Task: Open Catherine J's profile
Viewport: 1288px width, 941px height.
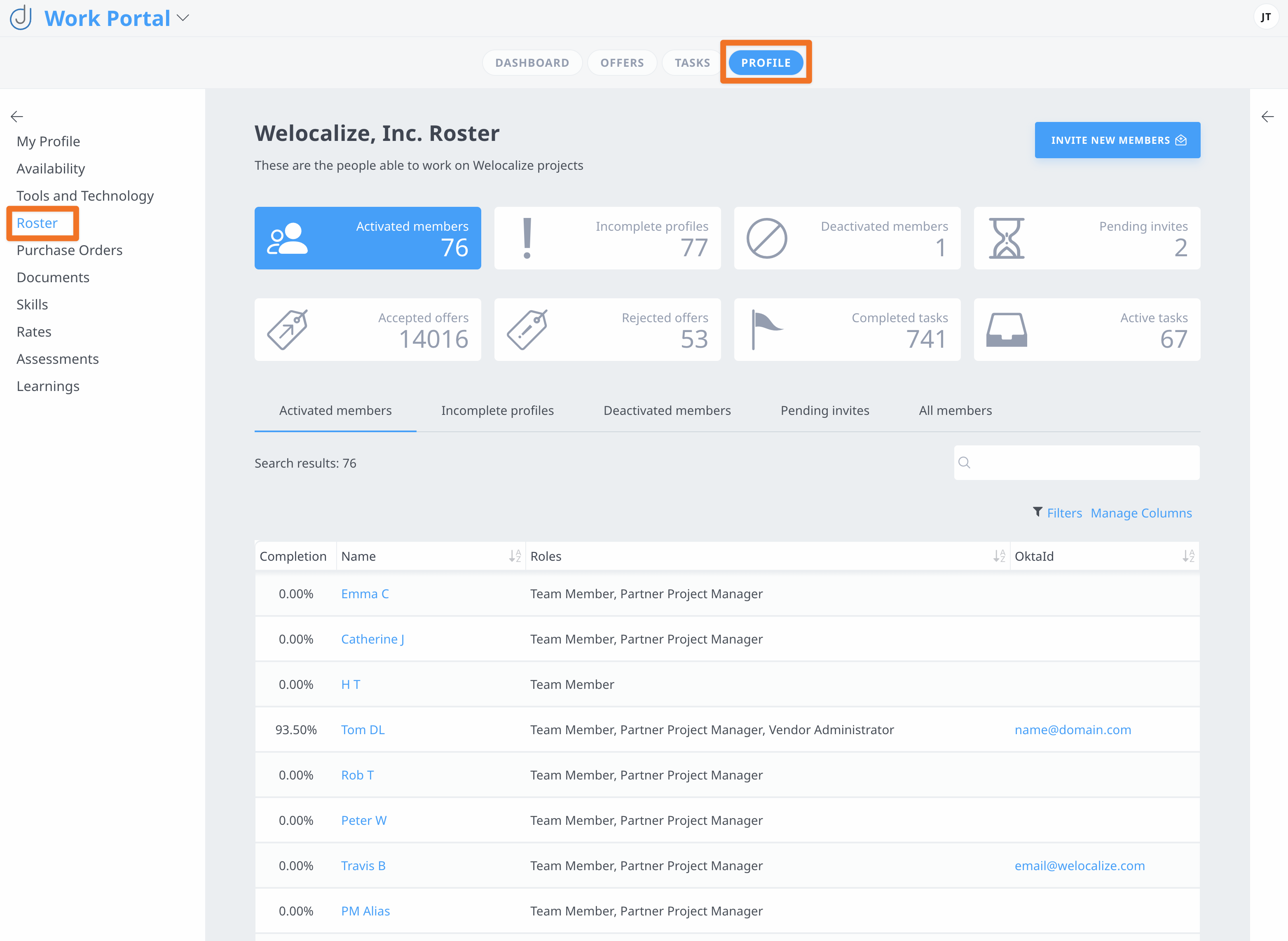Action: (372, 639)
